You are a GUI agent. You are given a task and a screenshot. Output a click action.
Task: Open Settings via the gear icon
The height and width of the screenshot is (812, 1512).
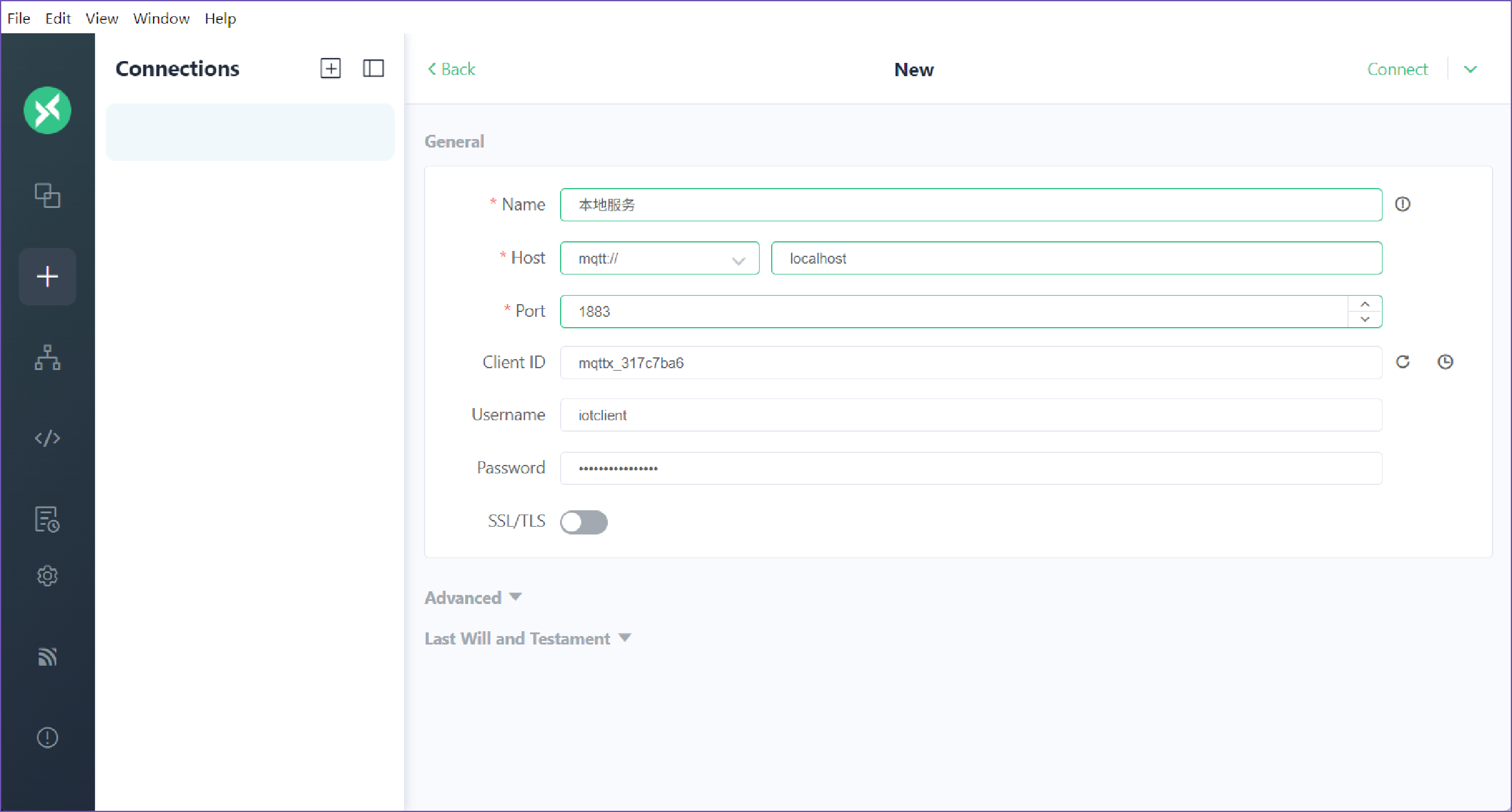(x=47, y=576)
